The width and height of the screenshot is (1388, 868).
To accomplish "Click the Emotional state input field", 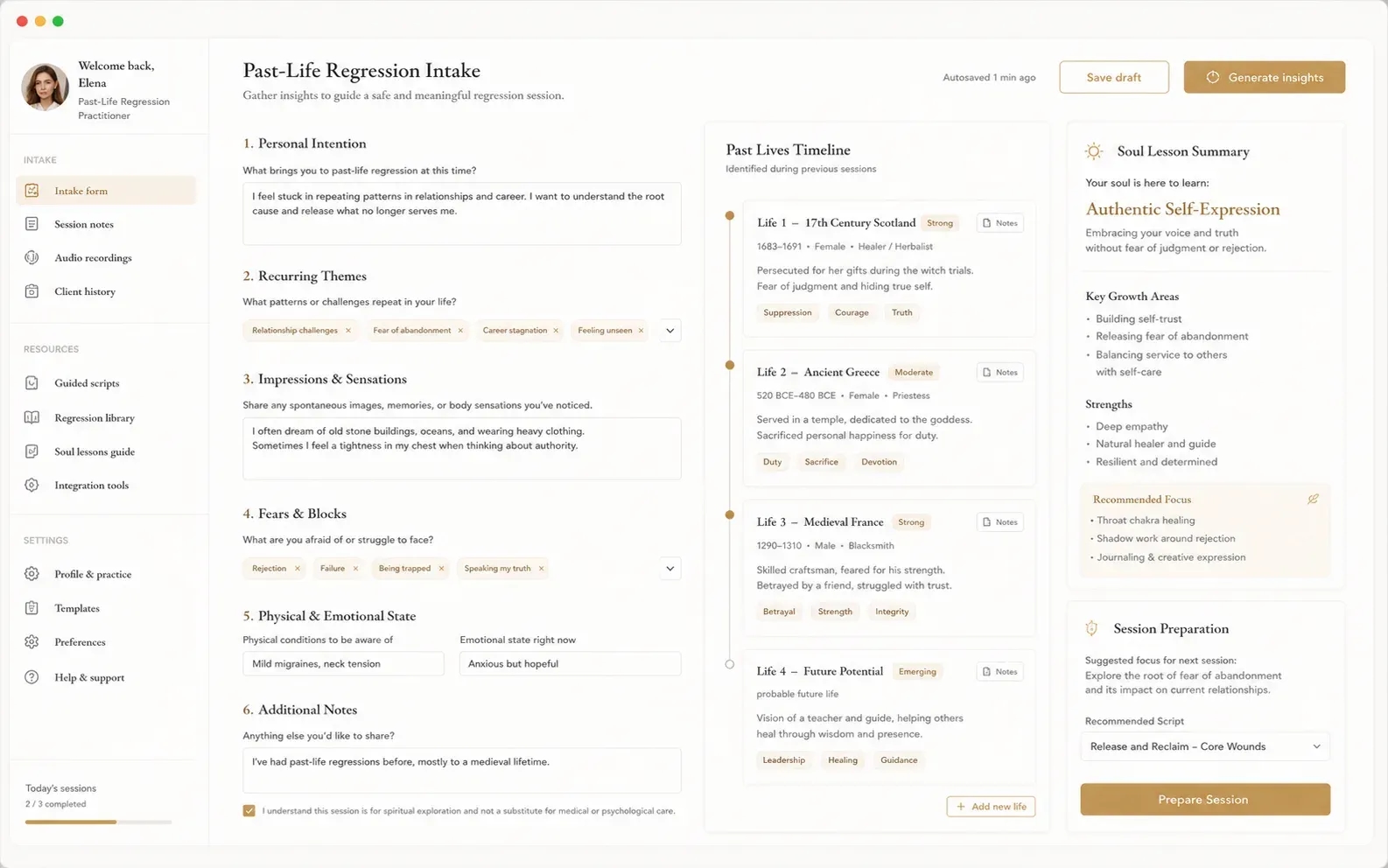I will [570, 664].
